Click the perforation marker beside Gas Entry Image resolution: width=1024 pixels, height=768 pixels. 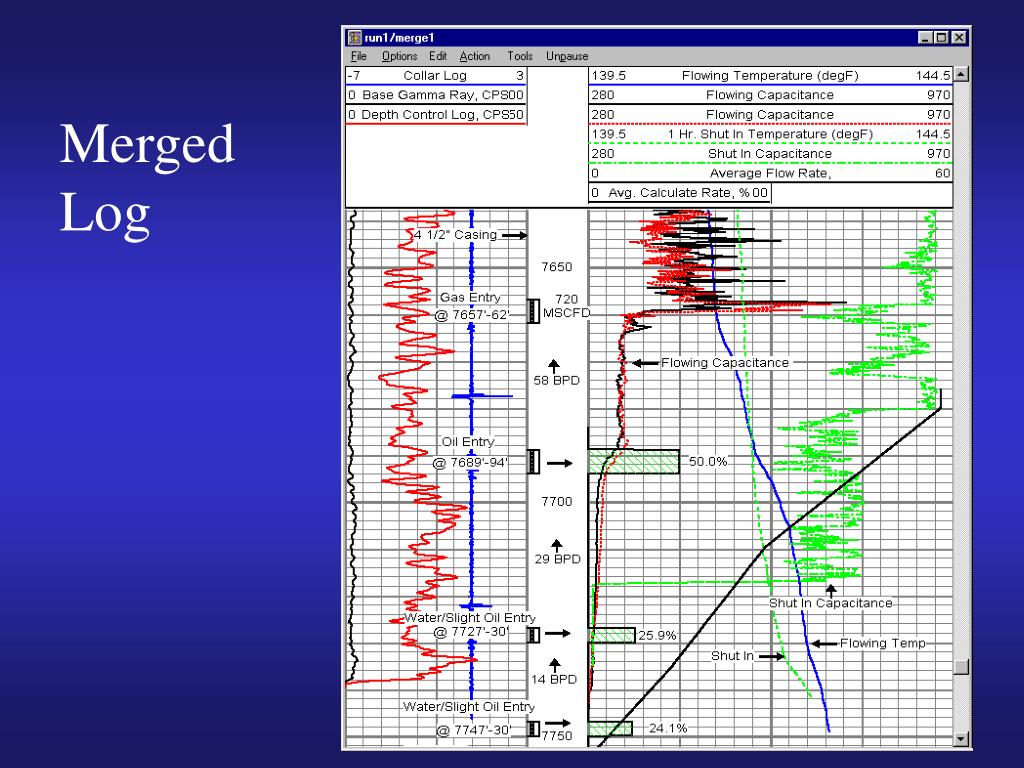tap(534, 311)
